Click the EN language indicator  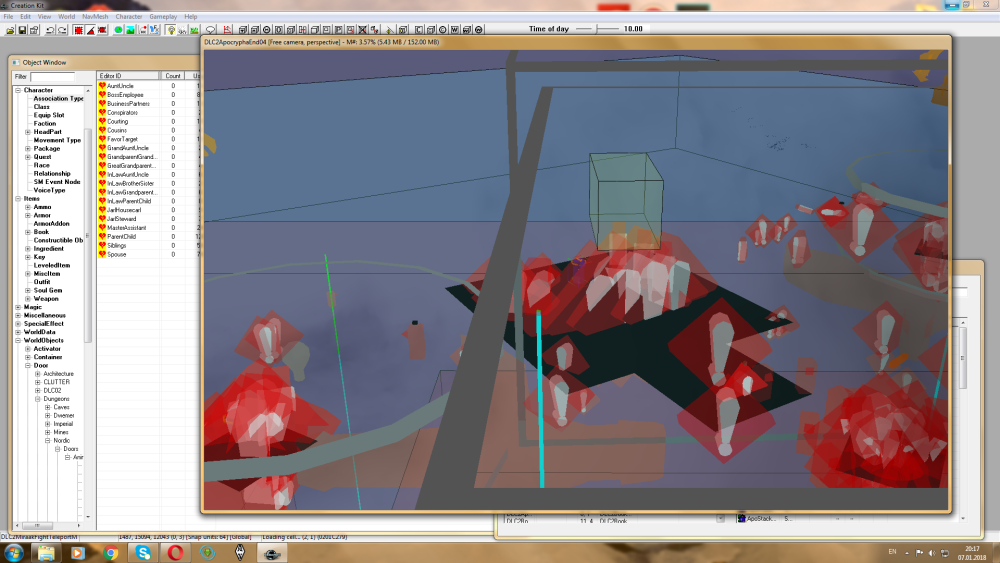892,552
